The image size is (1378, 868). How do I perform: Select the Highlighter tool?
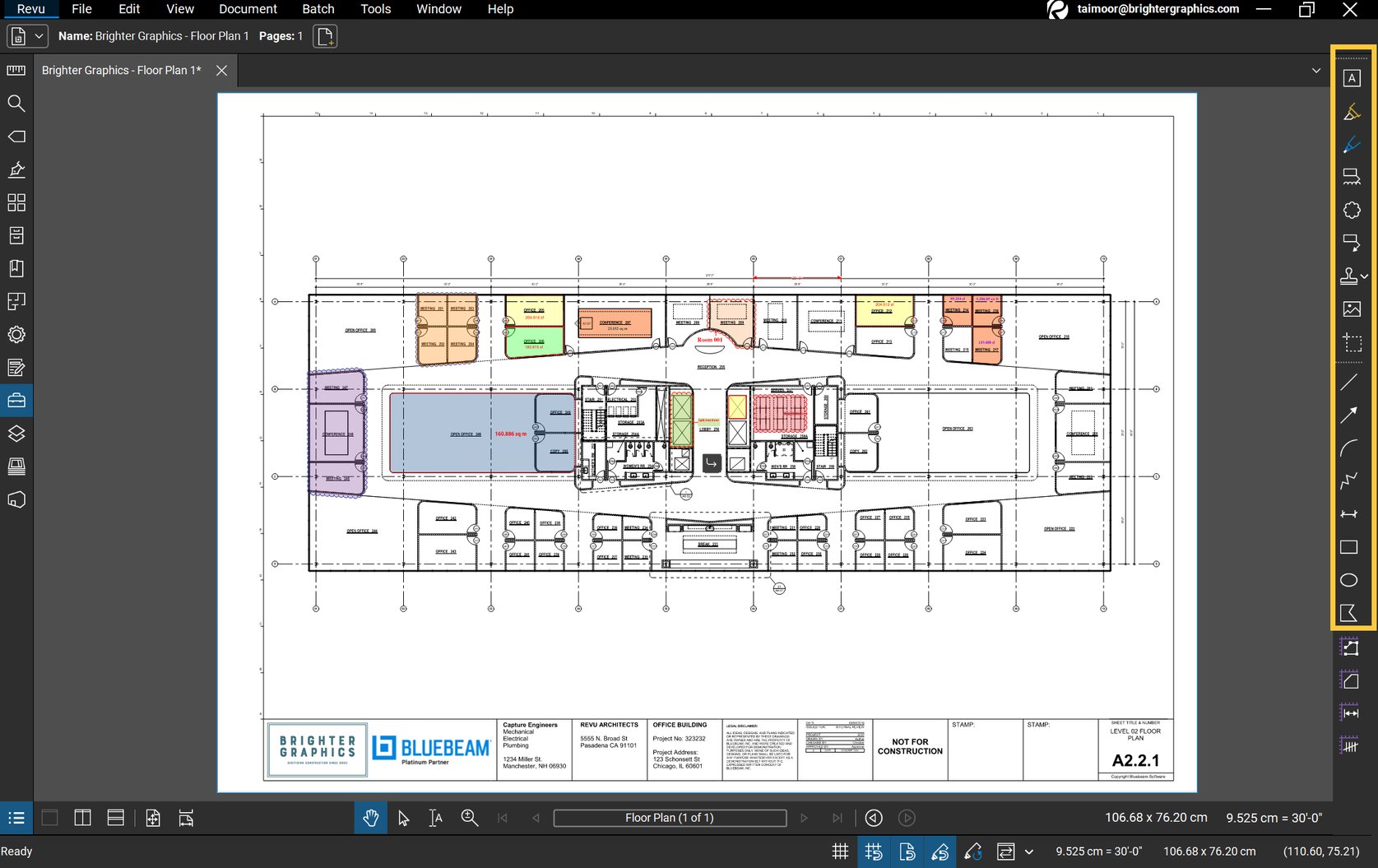point(1351,111)
